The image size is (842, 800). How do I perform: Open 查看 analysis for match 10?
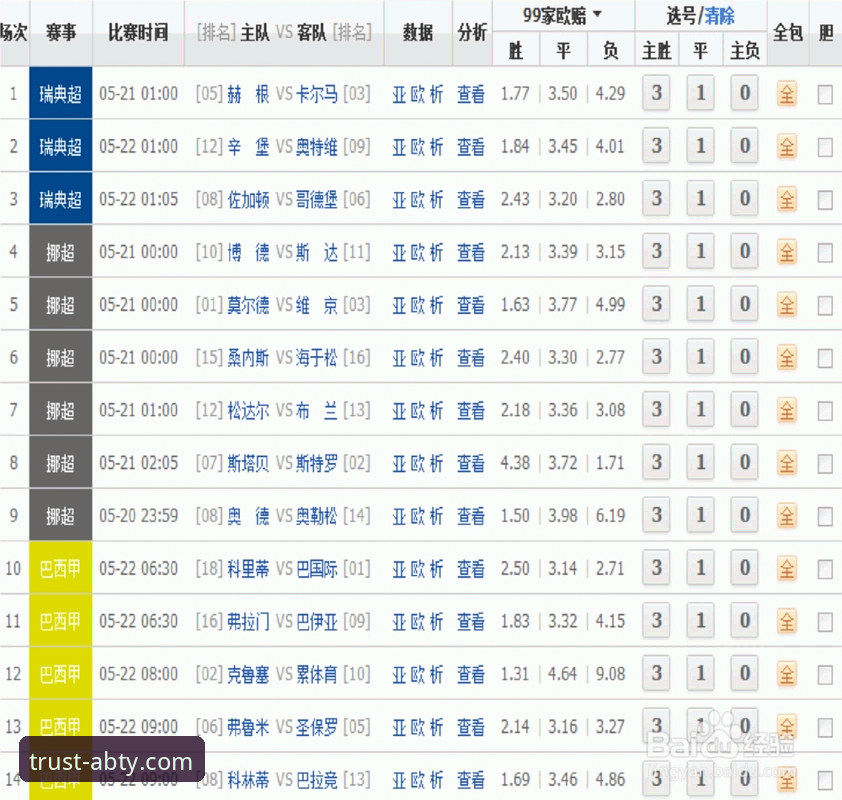pyautogui.click(x=470, y=569)
